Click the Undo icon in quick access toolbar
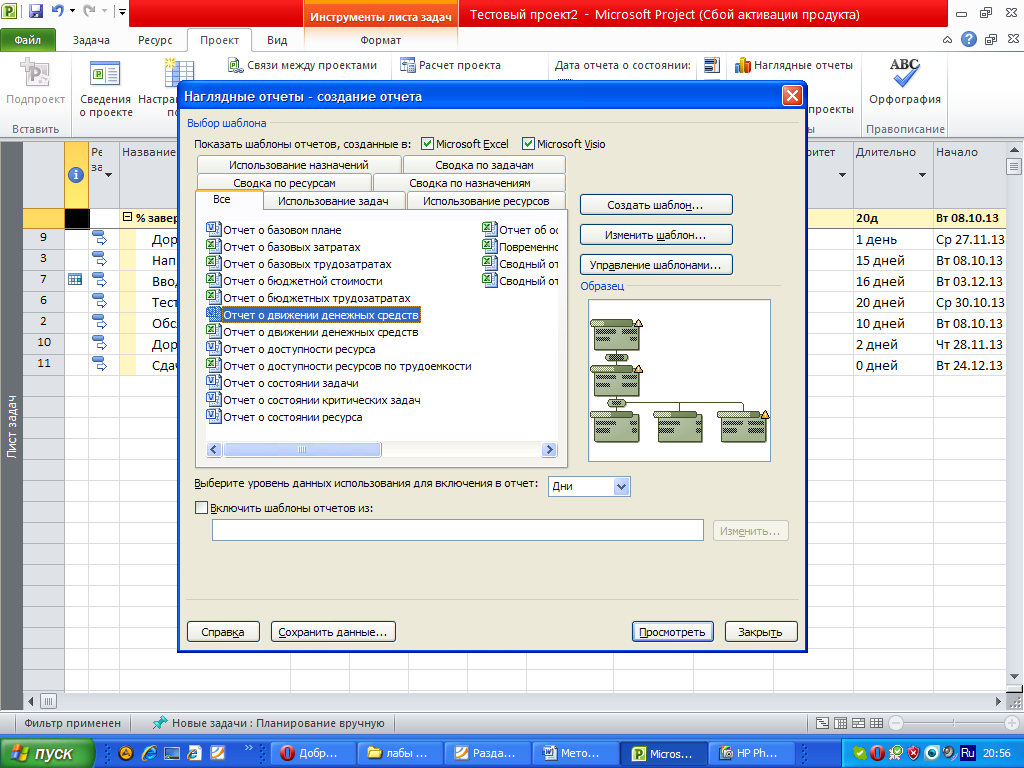The image size is (1024, 768). point(57,11)
